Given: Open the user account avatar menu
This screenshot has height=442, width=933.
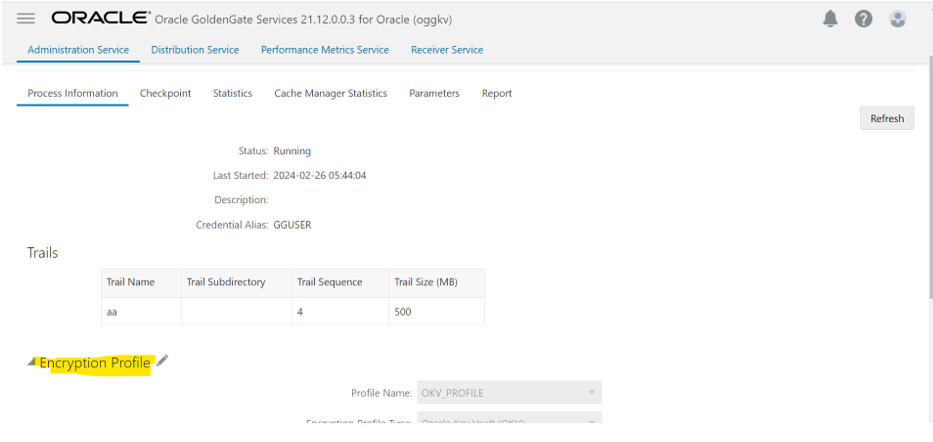Looking at the screenshot, I should click(897, 19).
